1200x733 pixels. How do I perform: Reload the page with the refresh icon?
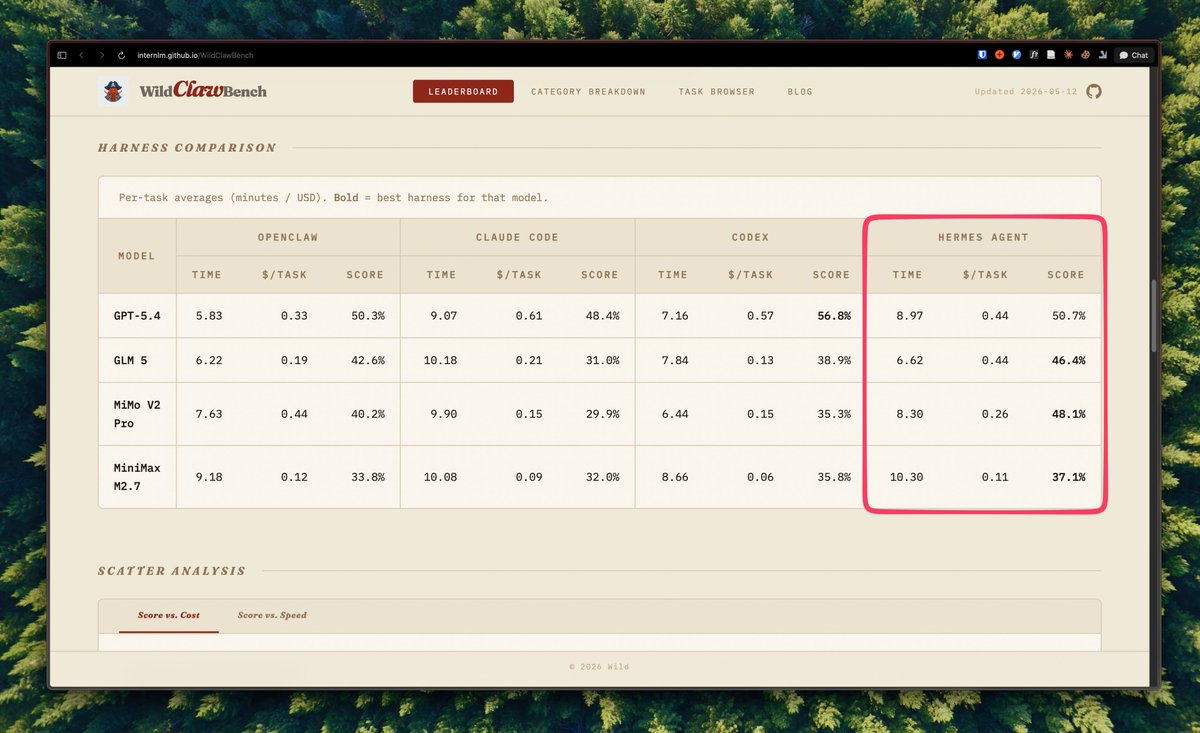click(x=121, y=55)
